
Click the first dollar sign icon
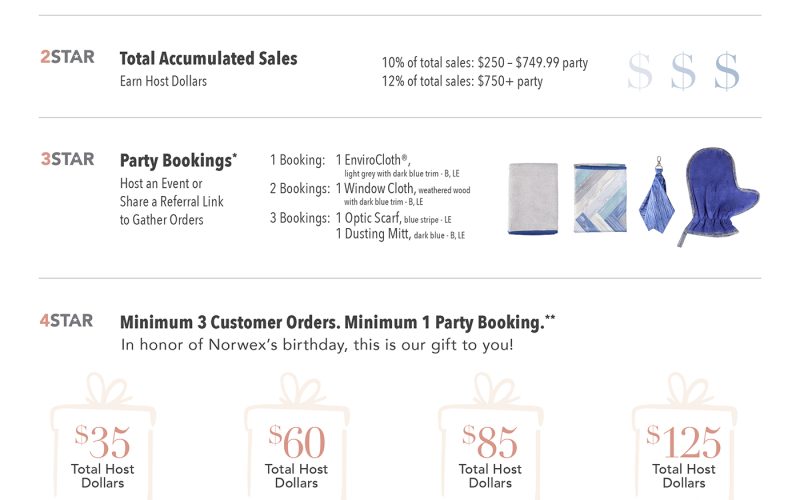(x=640, y=72)
